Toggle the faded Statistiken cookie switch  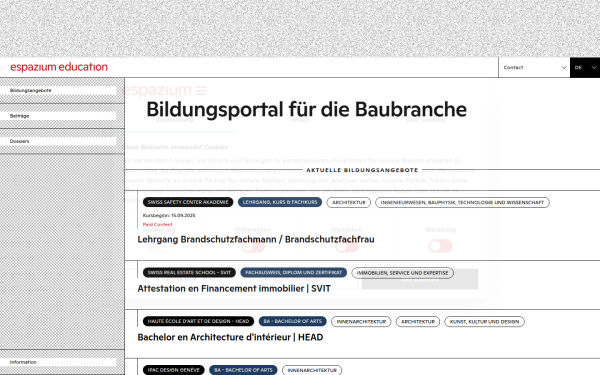347,246
